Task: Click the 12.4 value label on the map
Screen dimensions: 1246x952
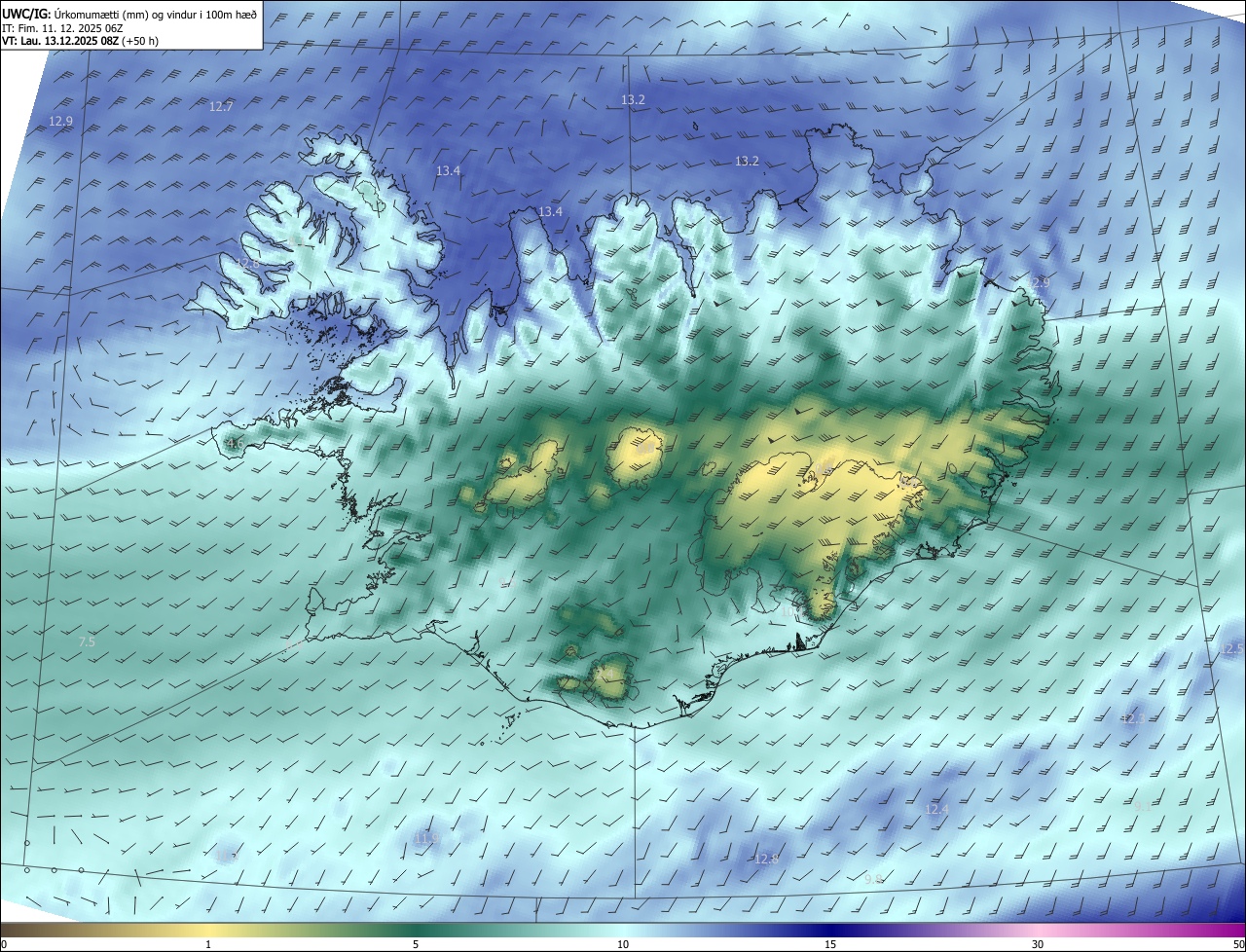Action: coord(936,809)
